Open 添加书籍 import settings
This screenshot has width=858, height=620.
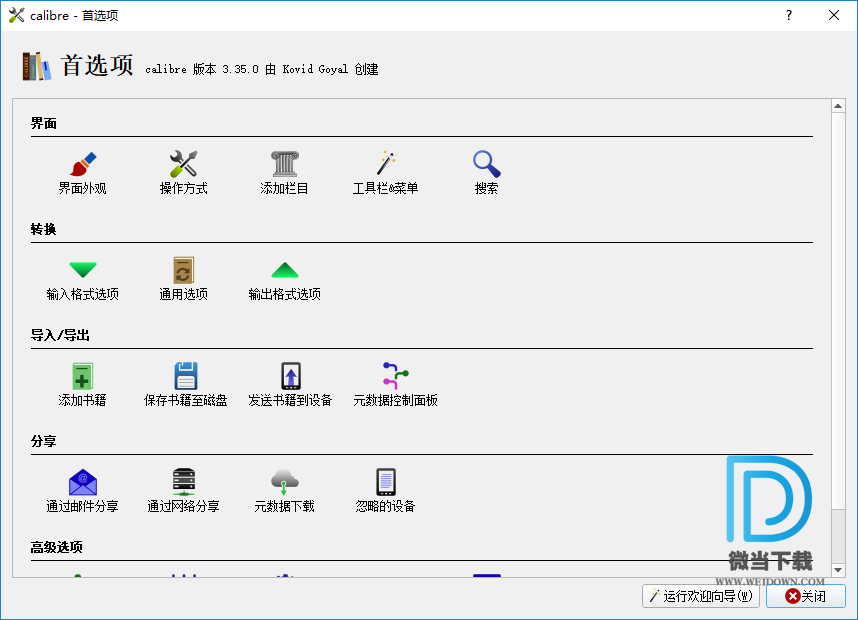pos(83,385)
